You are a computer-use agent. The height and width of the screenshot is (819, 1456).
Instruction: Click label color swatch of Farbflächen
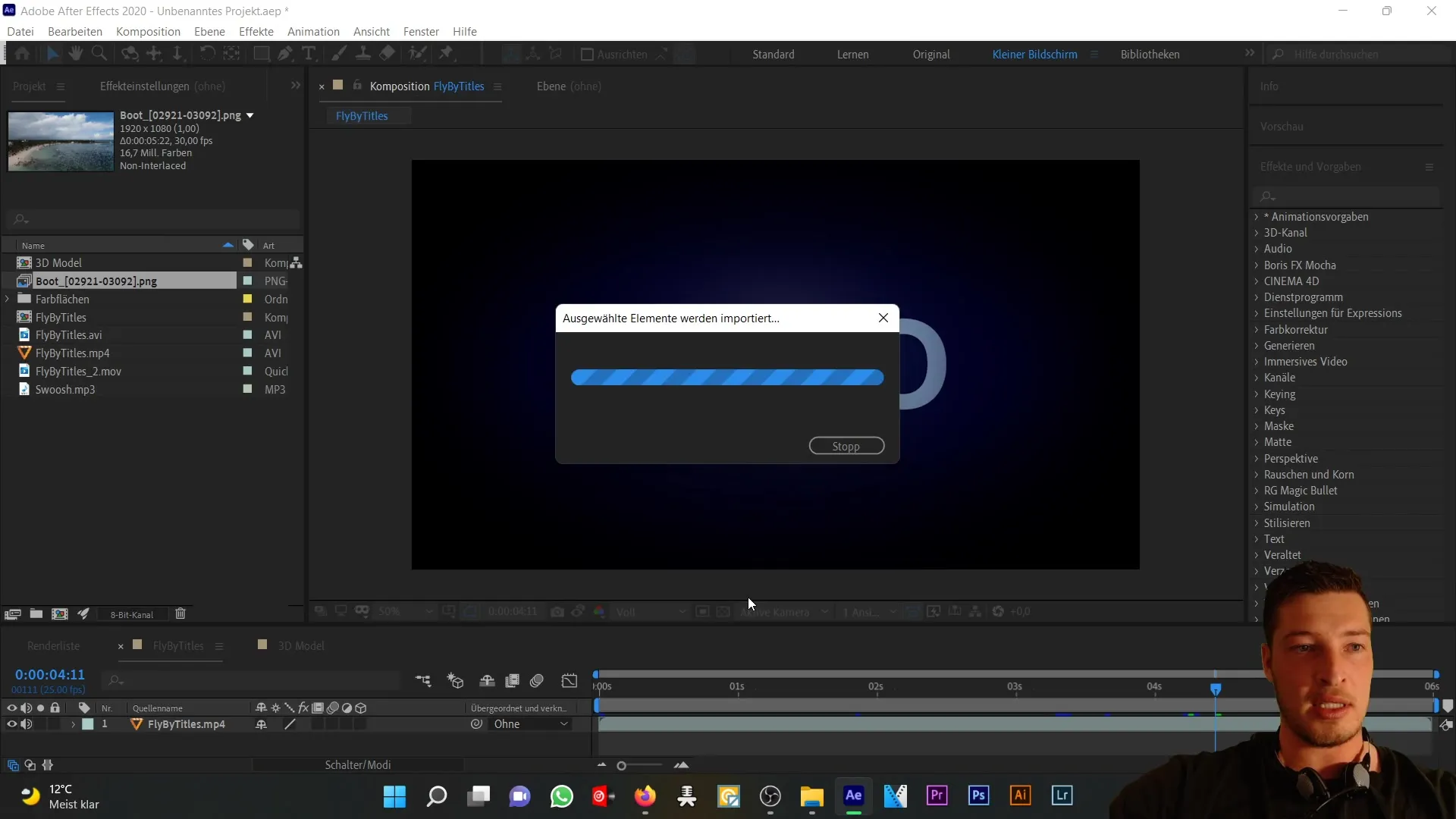247,300
